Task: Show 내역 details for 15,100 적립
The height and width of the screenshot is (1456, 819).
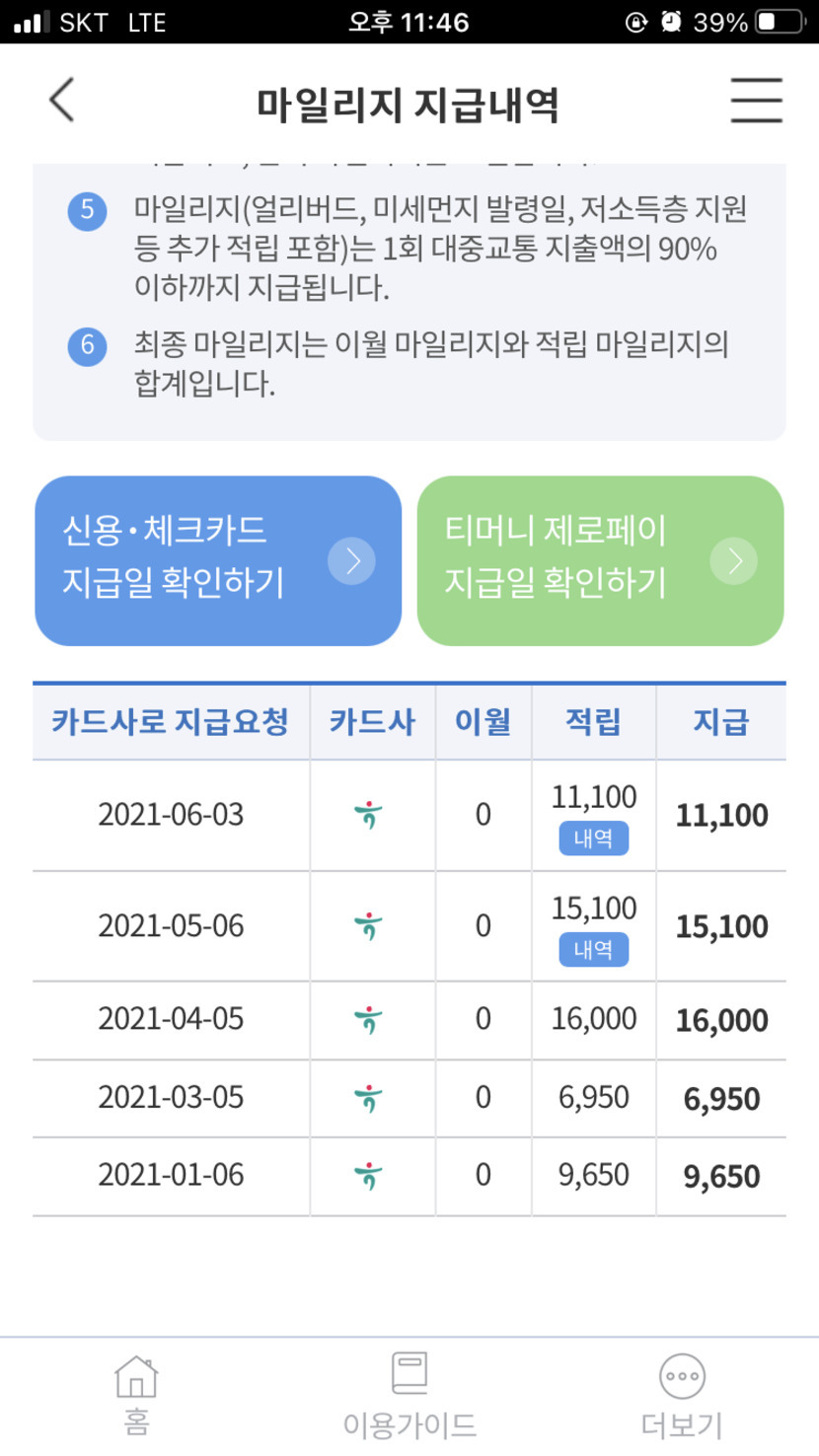Action: [594, 950]
